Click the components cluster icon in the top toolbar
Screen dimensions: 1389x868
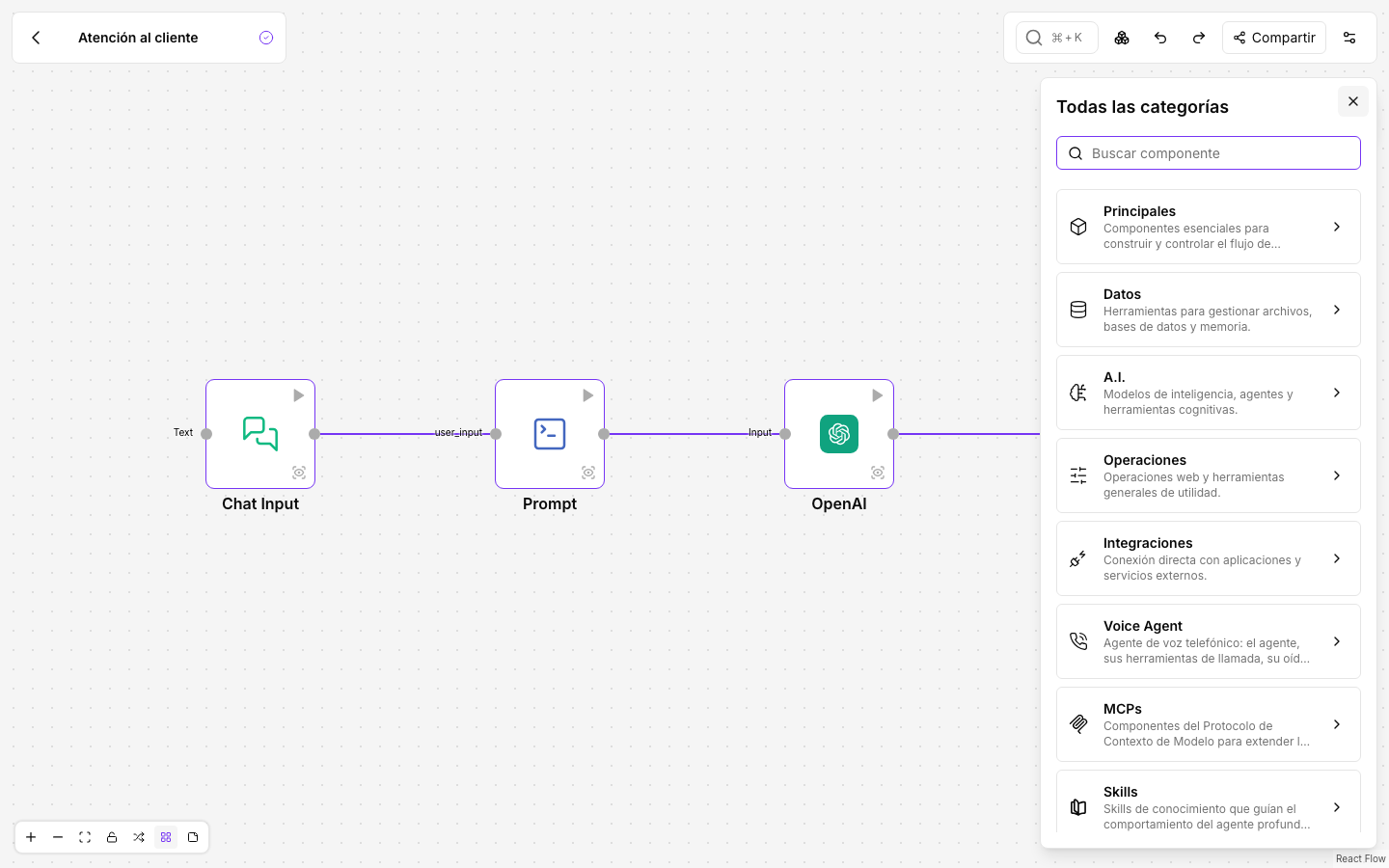click(x=1122, y=38)
